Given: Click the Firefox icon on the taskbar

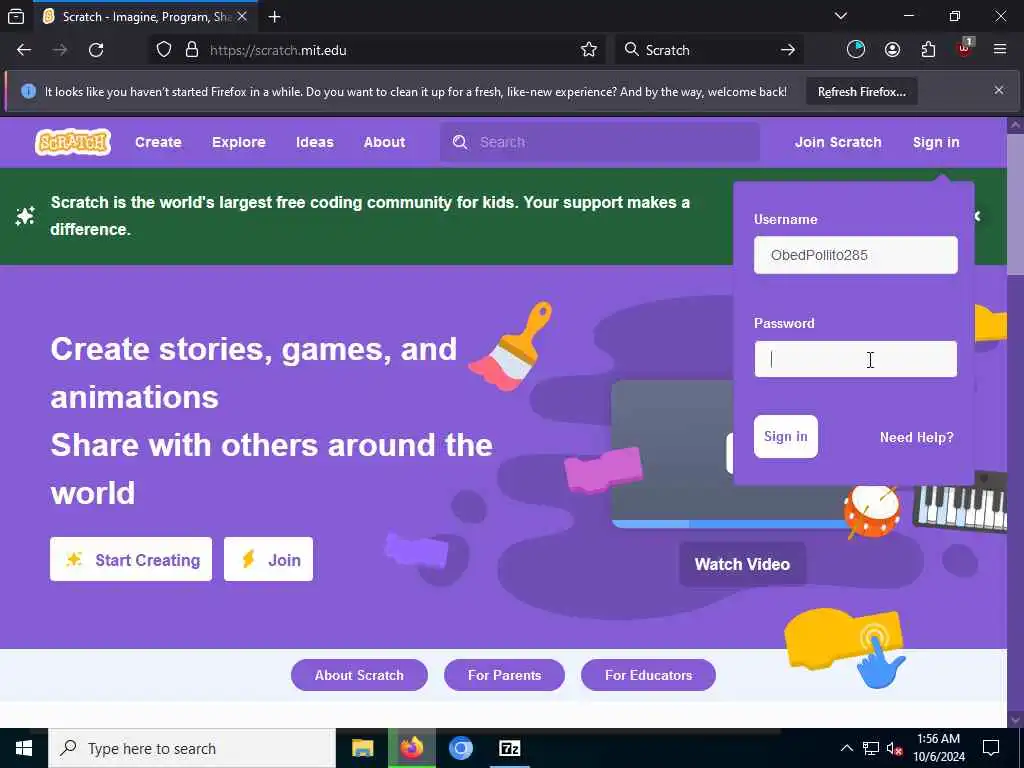Looking at the screenshot, I should 412,748.
